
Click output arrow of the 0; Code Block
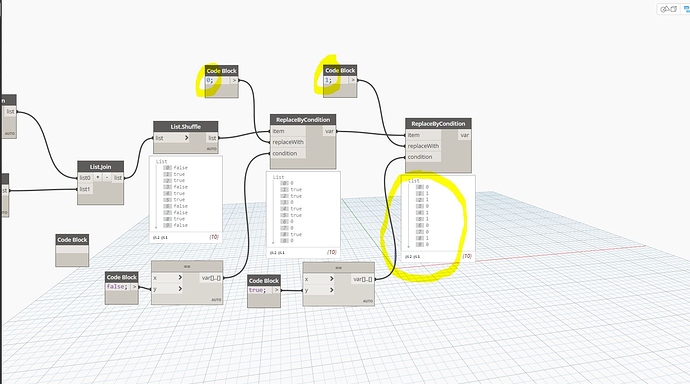(235, 80)
